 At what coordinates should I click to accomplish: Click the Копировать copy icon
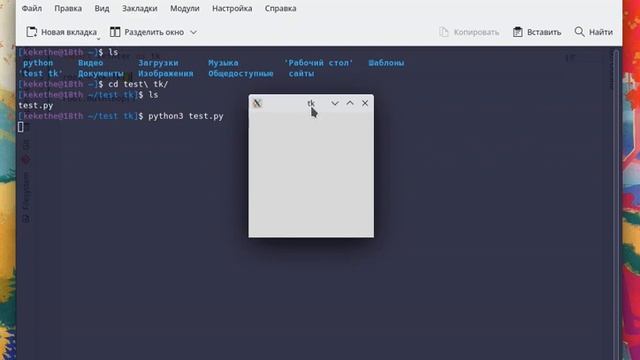coord(444,32)
